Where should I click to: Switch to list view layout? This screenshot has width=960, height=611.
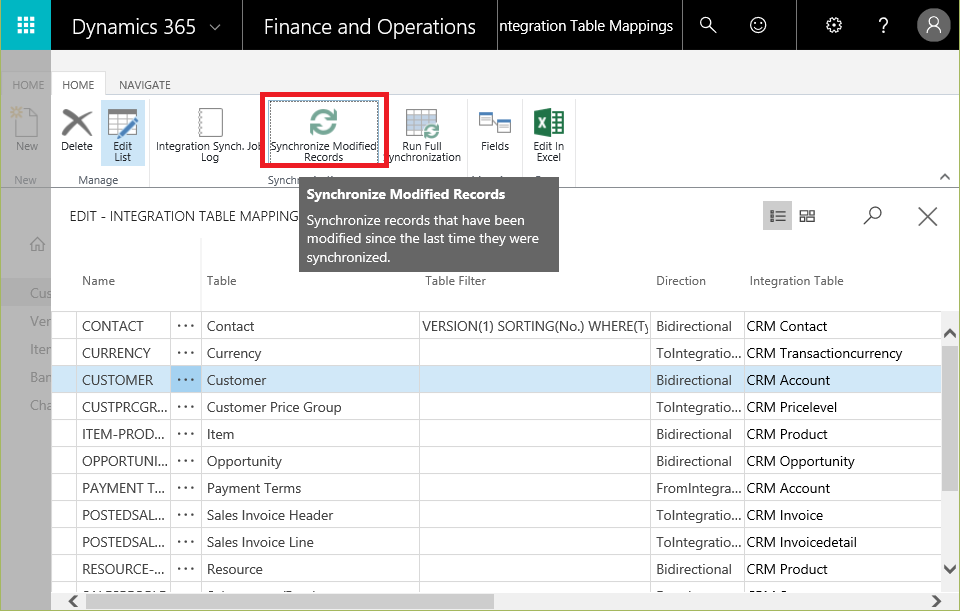click(x=778, y=216)
